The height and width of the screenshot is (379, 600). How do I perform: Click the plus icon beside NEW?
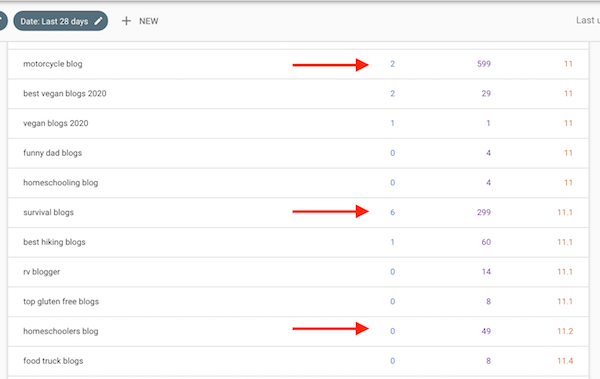126,21
